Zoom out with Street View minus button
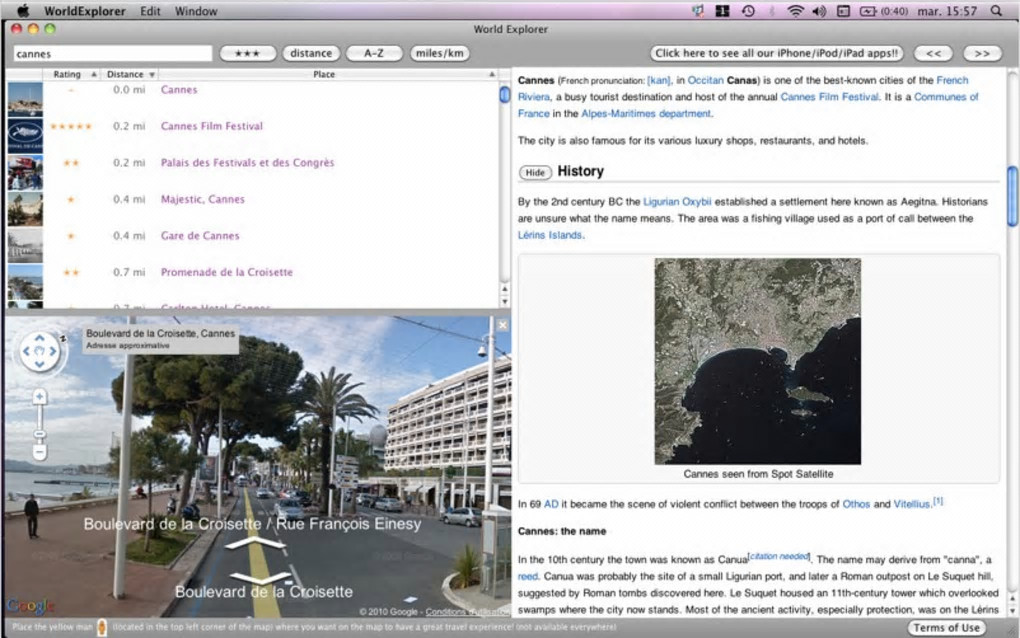The height and width of the screenshot is (638, 1020). [39, 451]
